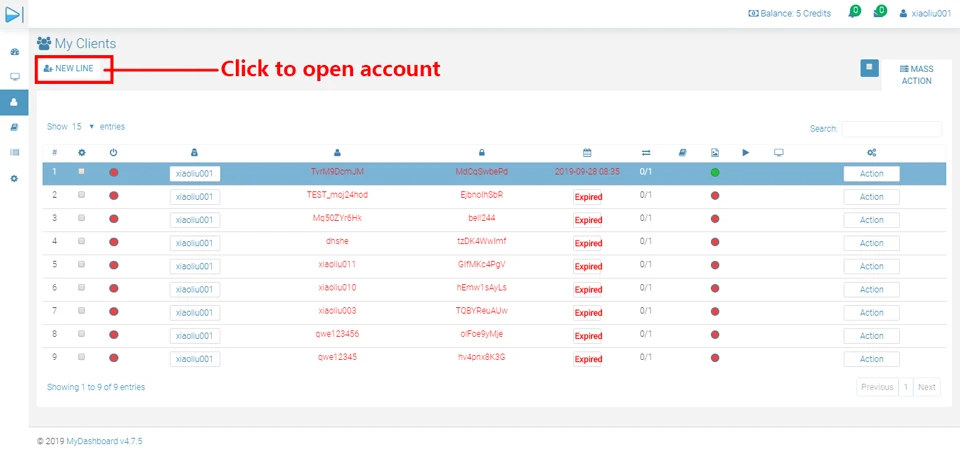Click username TEST_moj24hod

pyautogui.click(x=337, y=195)
